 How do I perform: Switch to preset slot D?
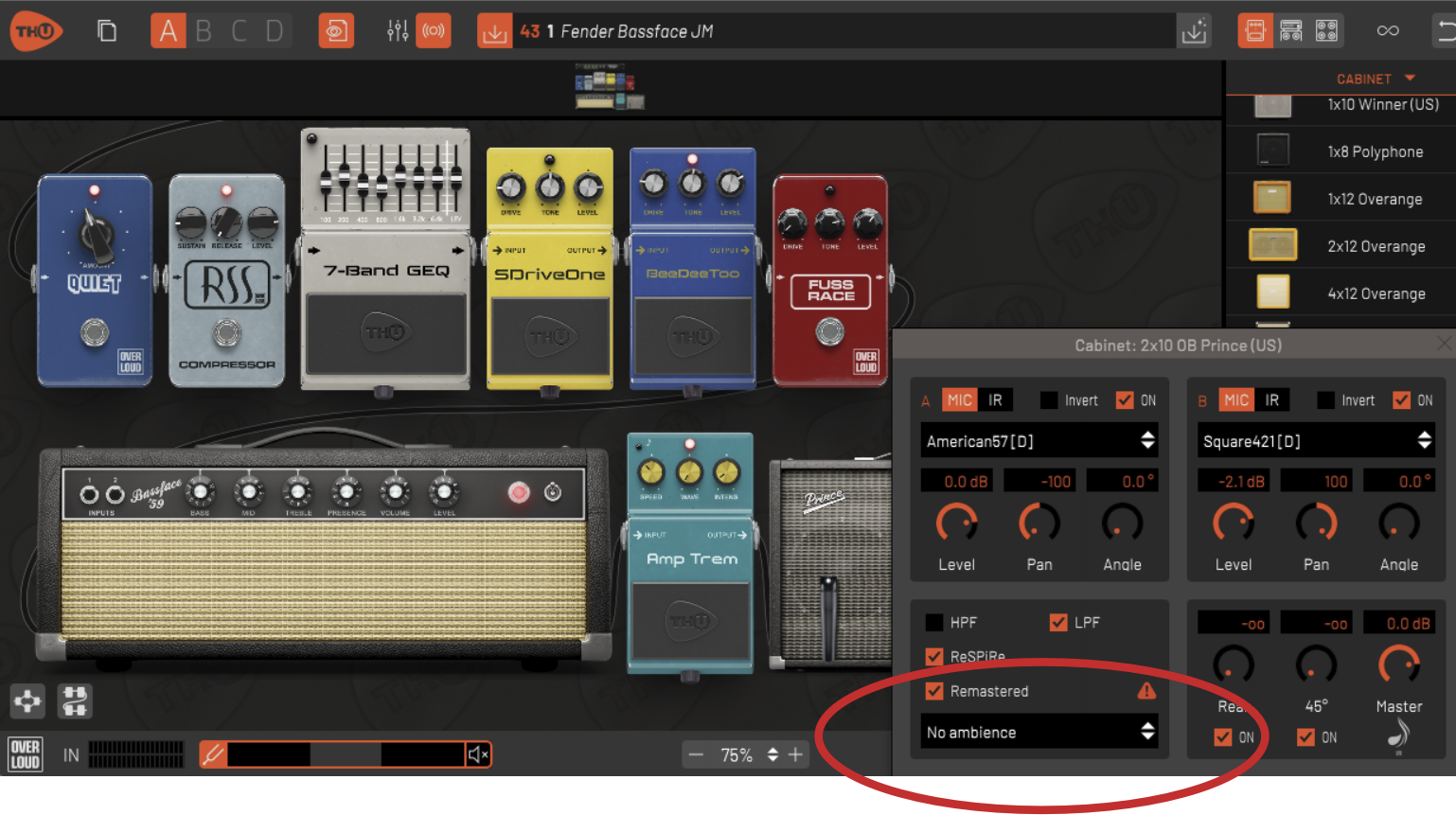pos(275,31)
